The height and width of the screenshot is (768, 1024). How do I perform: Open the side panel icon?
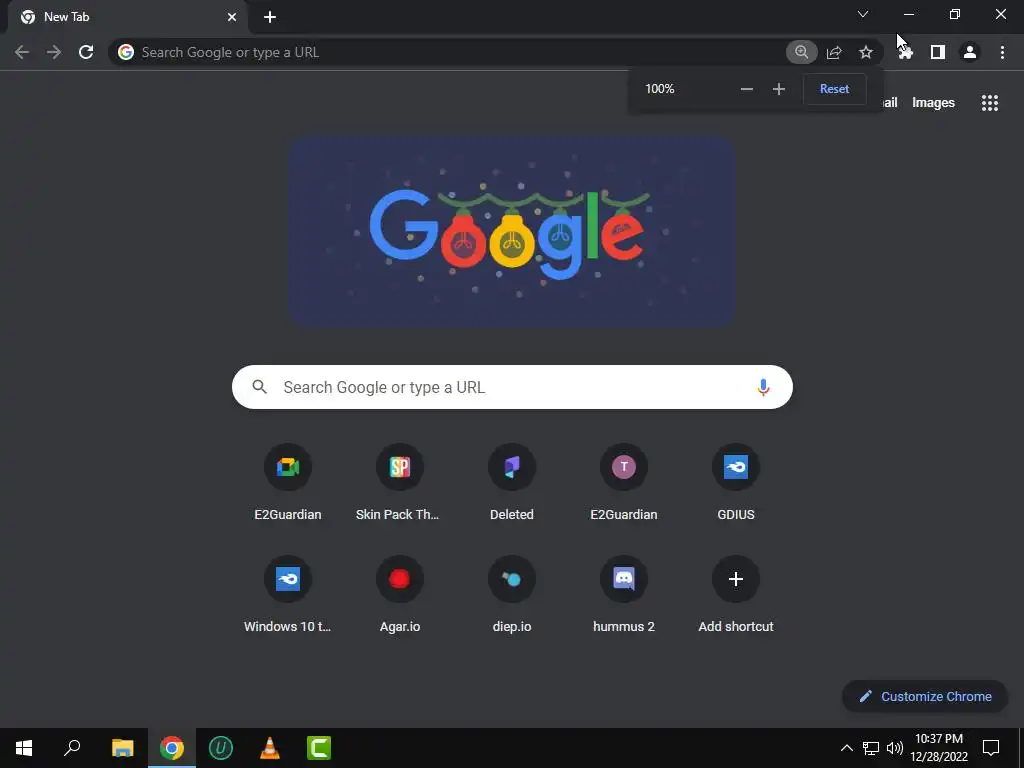(x=938, y=52)
